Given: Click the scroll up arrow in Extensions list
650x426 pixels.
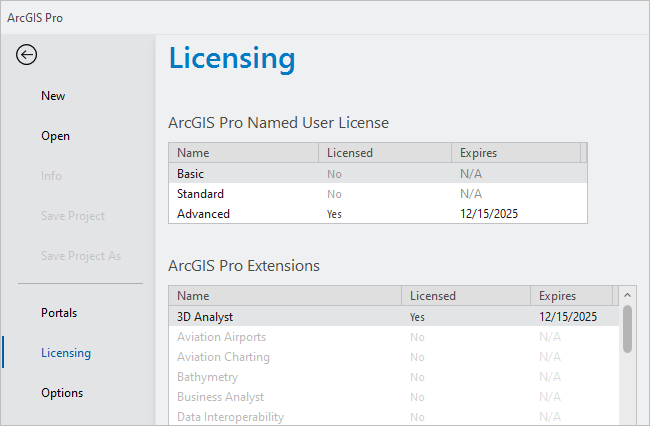Looking at the screenshot, I should click(x=627, y=295).
